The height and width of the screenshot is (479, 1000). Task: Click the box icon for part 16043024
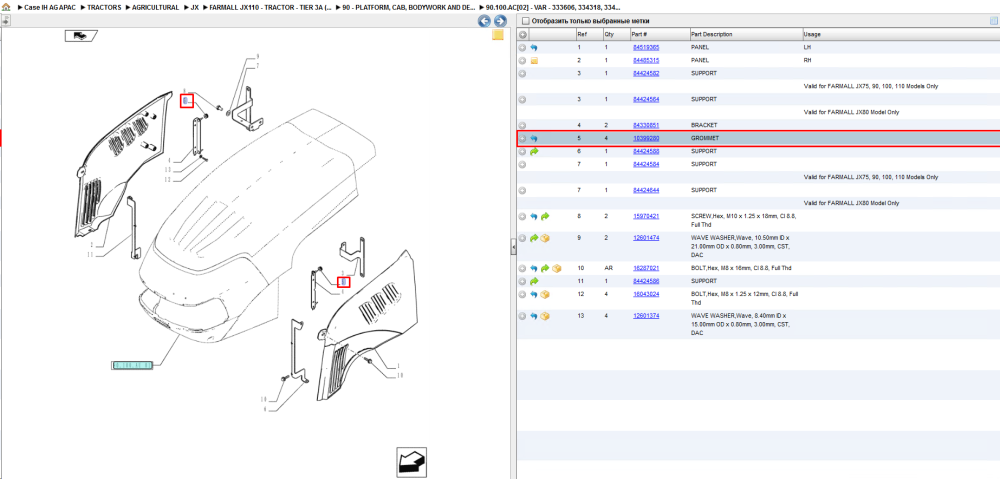(545, 295)
